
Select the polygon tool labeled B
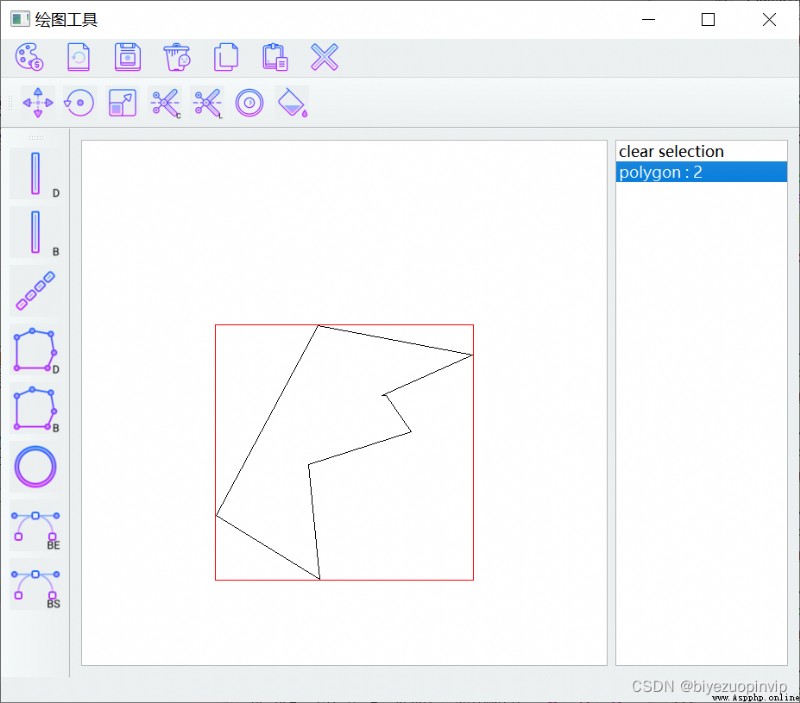(37, 409)
